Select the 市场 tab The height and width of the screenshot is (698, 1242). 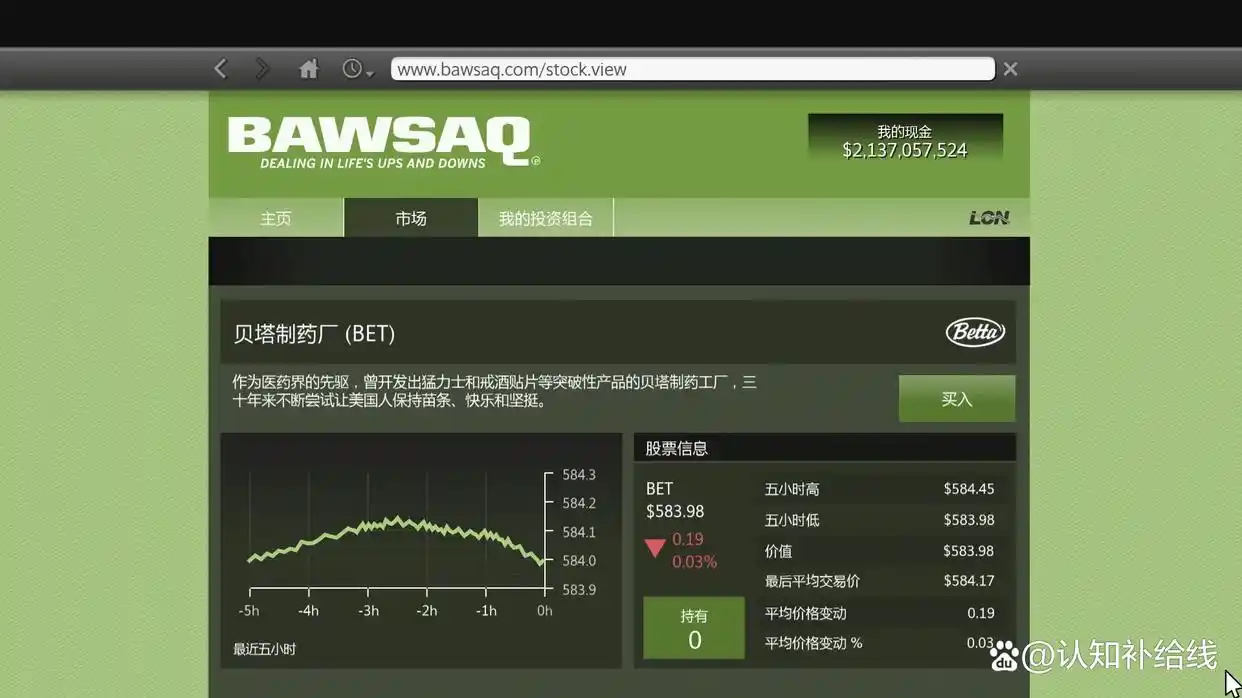pyautogui.click(x=410, y=216)
